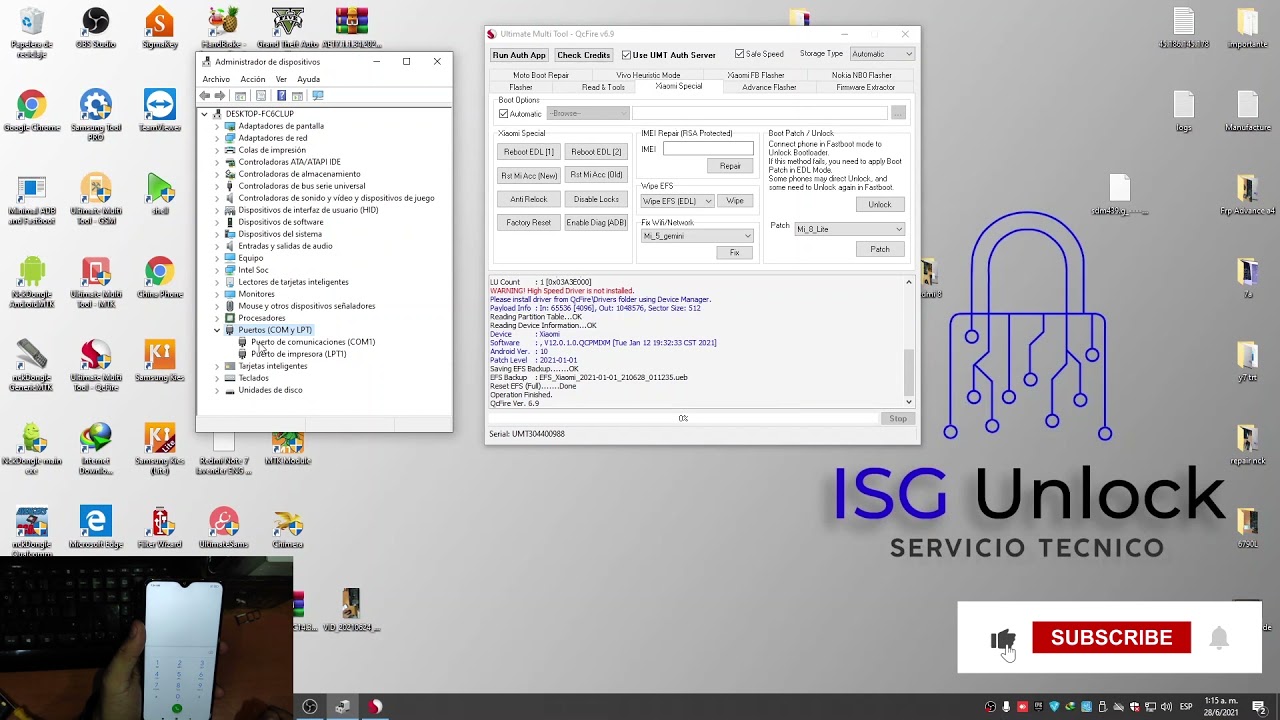Click the IMEI input field
Screen dimensions: 1280x720
(708, 149)
